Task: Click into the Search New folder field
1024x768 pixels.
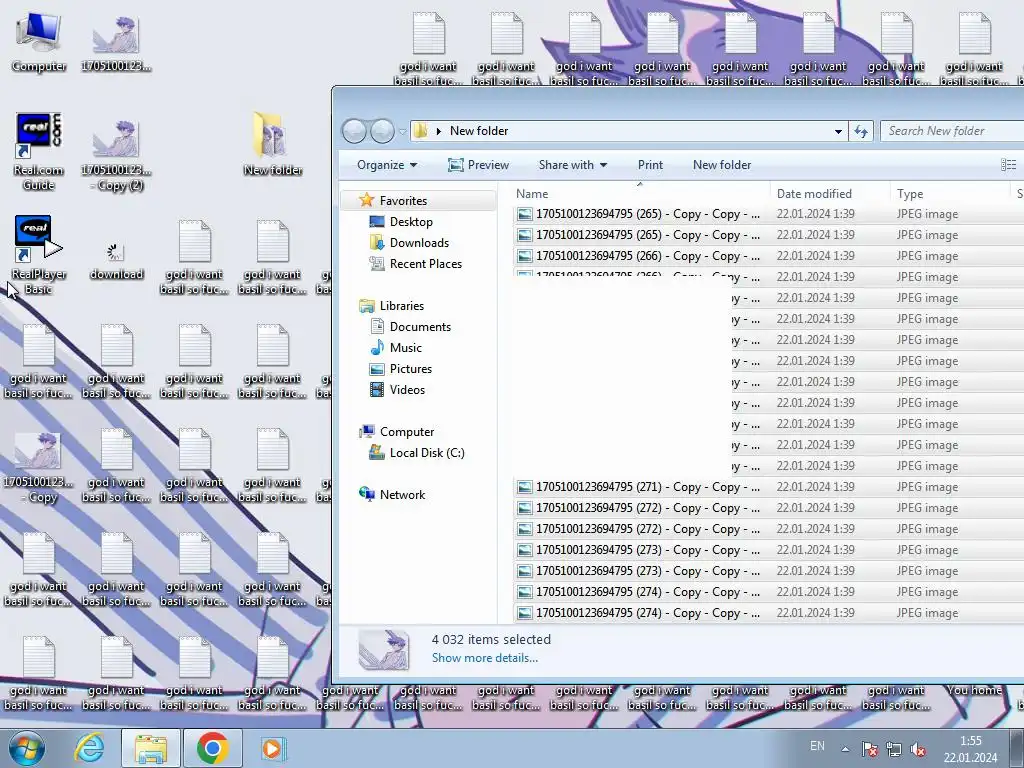Action: coord(952,131)
